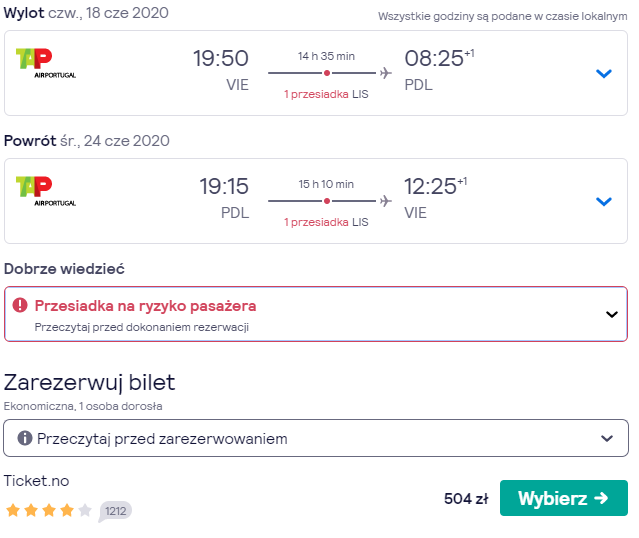The image size is (639, 538).
Task: Click the airplane icon on the outbound route line
Action: [386, 73]
